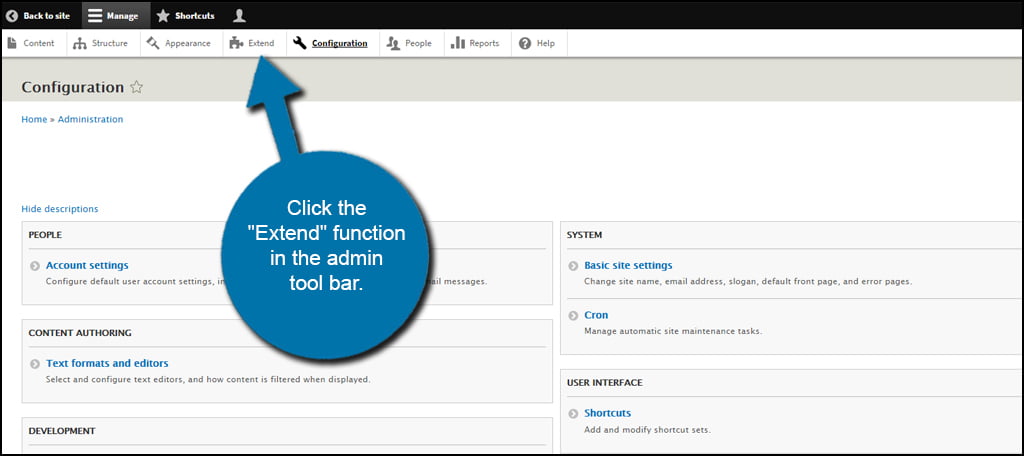This screenshot has width=1024, height=456.
Task: Click the Back to site arrow icon
Action: tap(12, 15)
